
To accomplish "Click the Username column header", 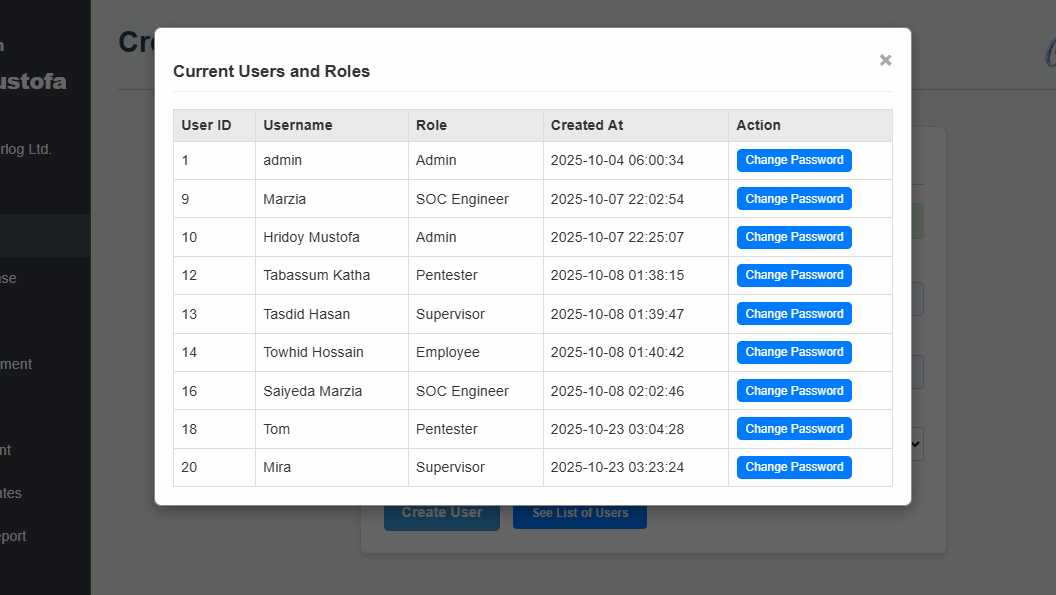I will point(298,125).
